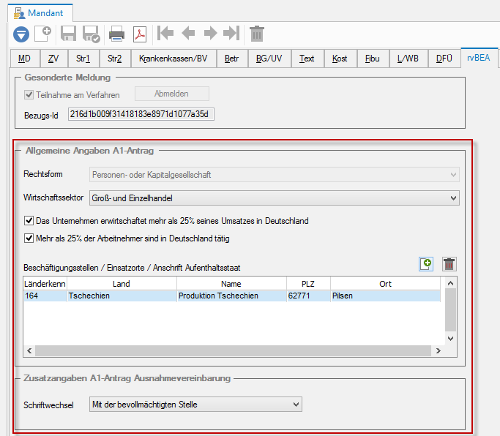The image size is (500, 436).
Task: Print using the printer icon
Action: coord(117,34)
